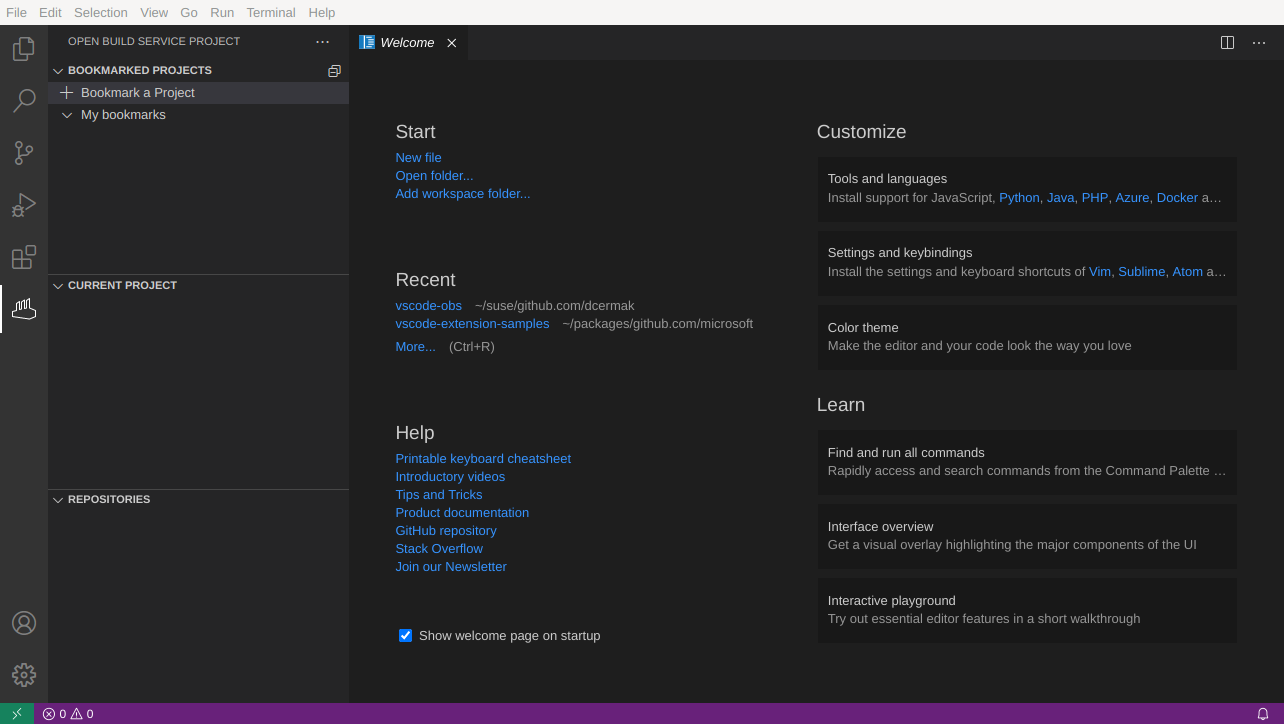Install PHP language support link
This screenshot has width=1284, height=724.
point(1095,198)
